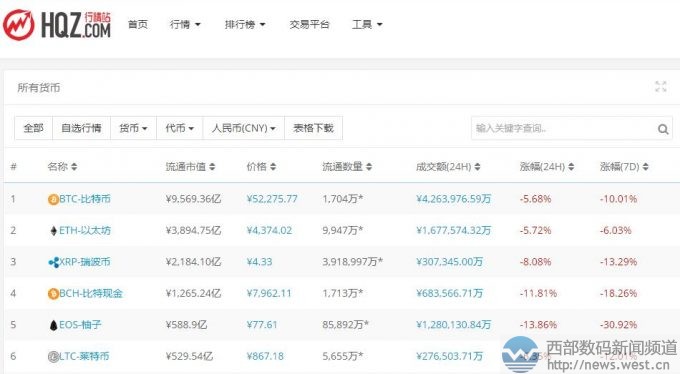
Task: Click LTC volume ¥276,503.71万
Action: pos(449,356)
